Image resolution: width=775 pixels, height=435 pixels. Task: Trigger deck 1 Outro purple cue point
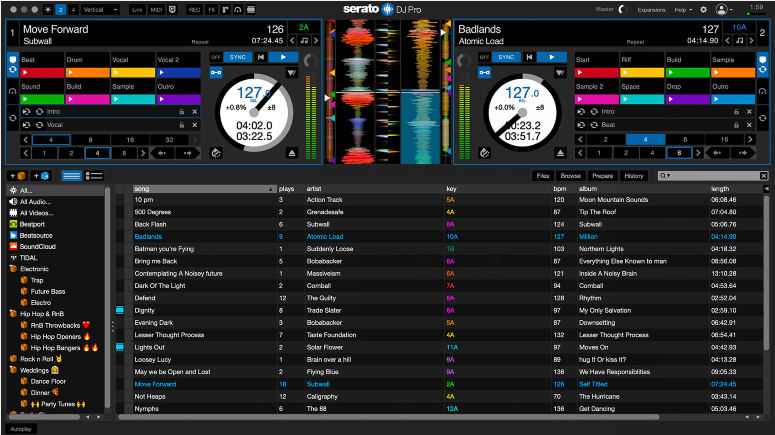(x=178, y=99)
